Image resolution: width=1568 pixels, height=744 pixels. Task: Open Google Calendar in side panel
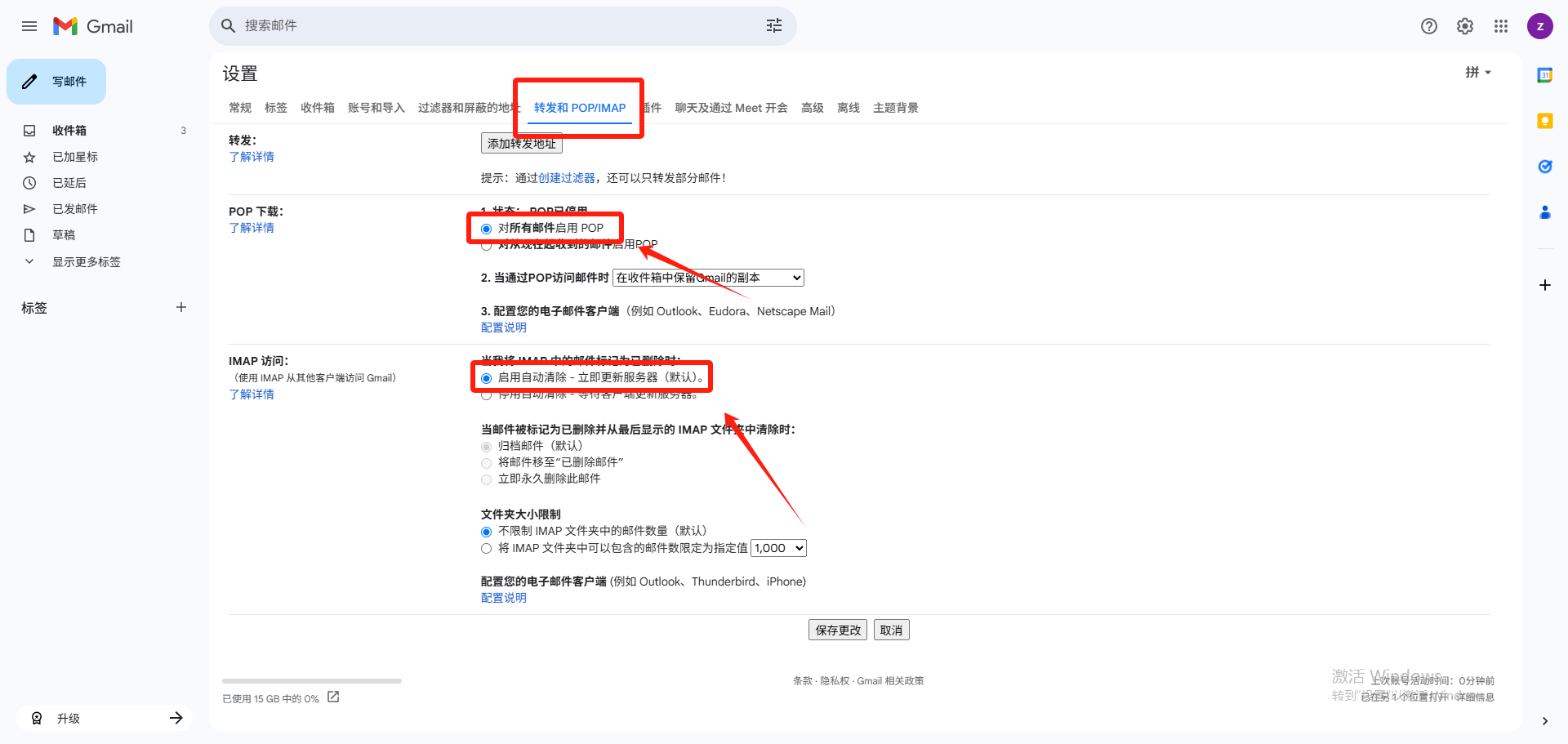[x=1544, y=75]
